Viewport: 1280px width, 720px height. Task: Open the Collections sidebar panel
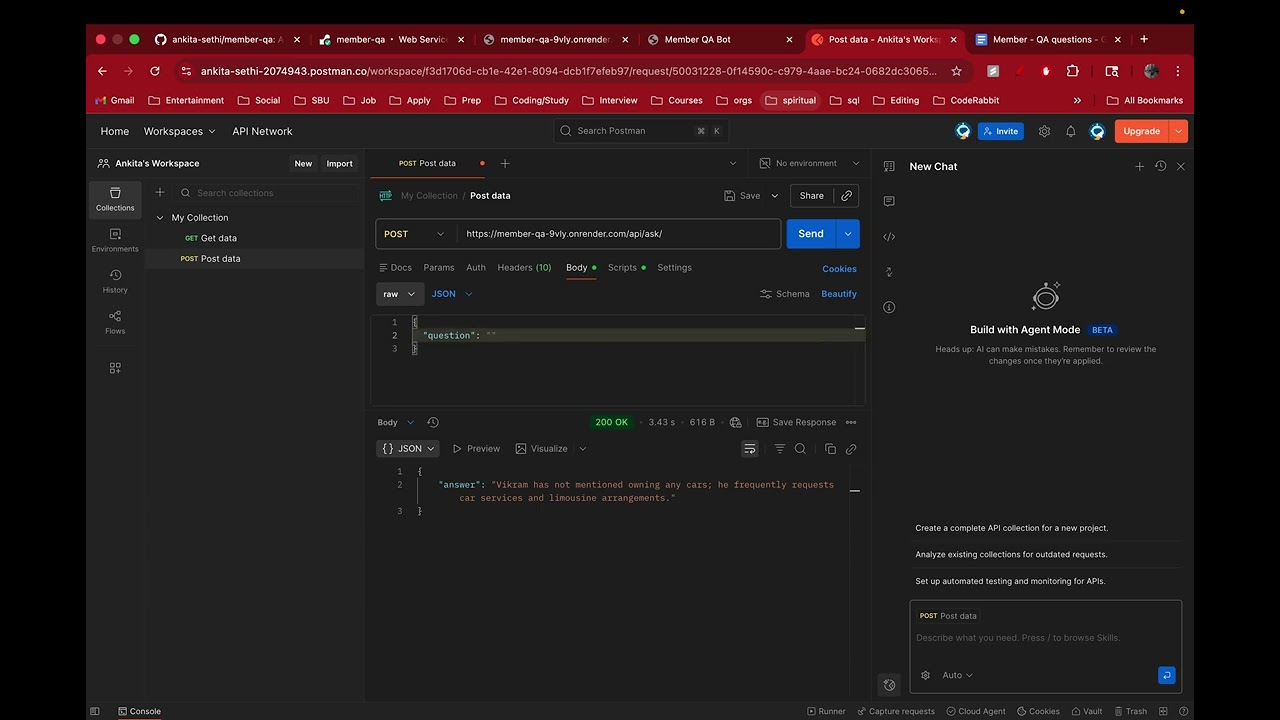(x=115, y=199)
